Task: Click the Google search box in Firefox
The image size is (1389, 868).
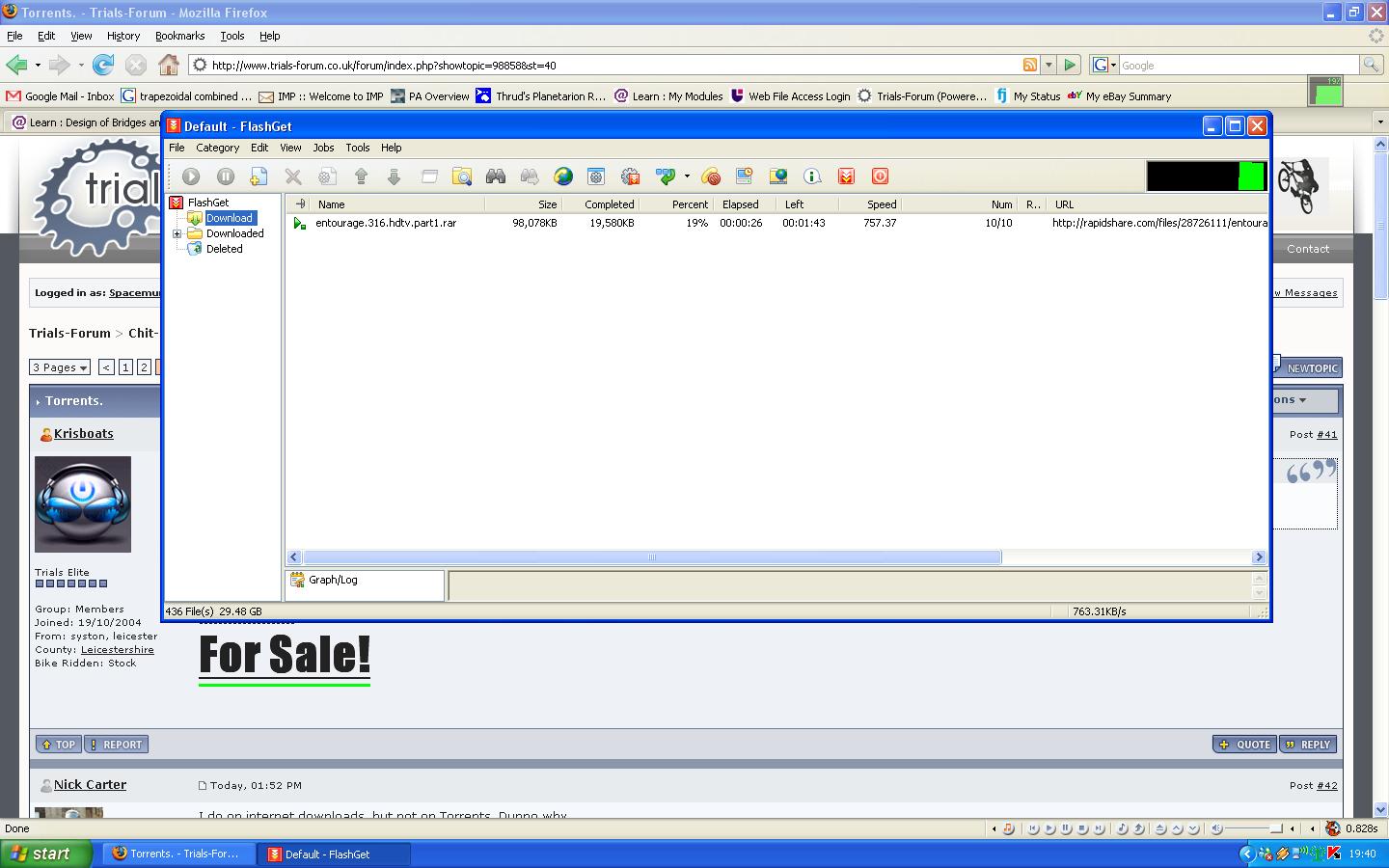Action: coord(1239,66)
